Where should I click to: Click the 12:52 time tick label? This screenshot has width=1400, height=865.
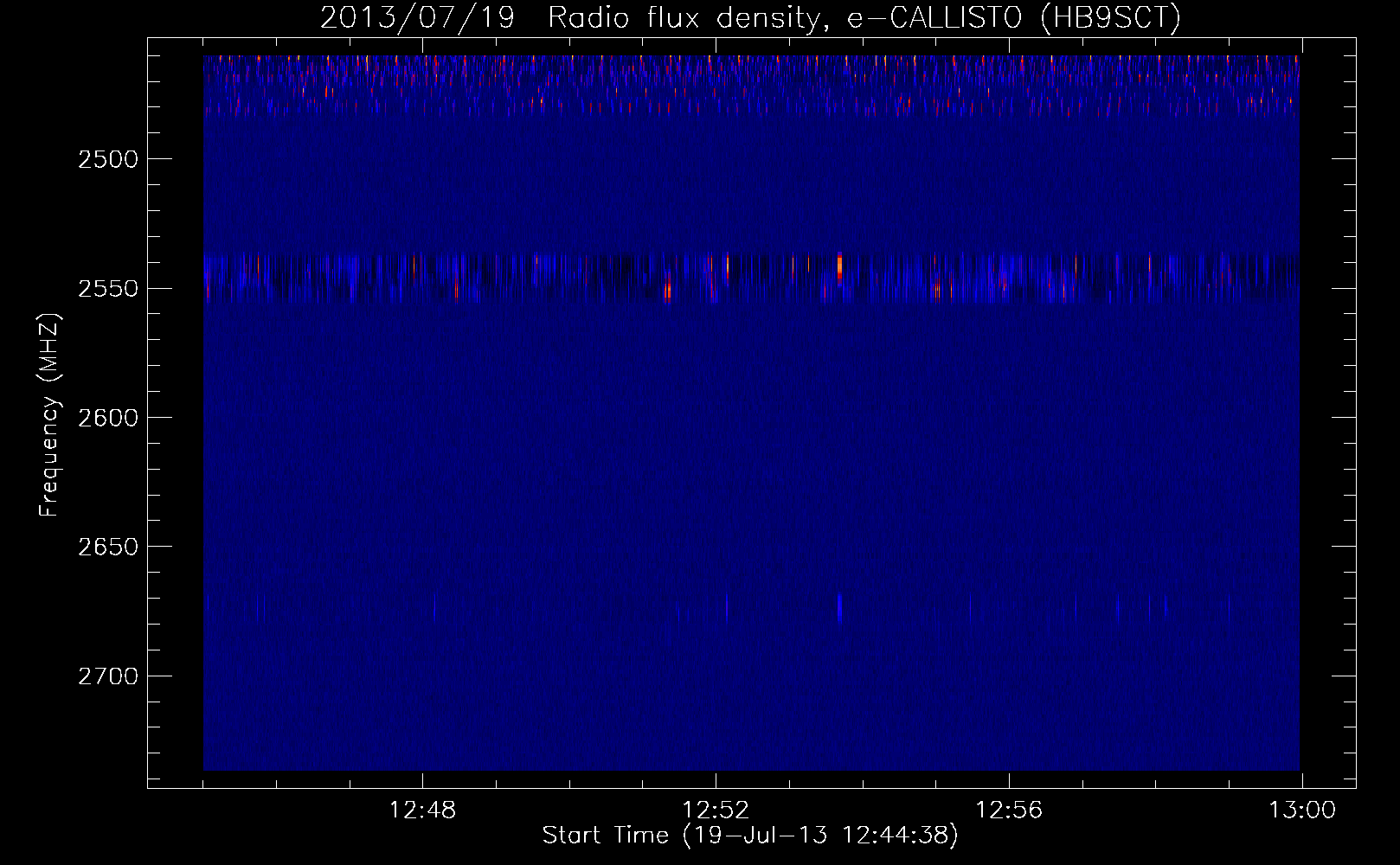[716, 810]
